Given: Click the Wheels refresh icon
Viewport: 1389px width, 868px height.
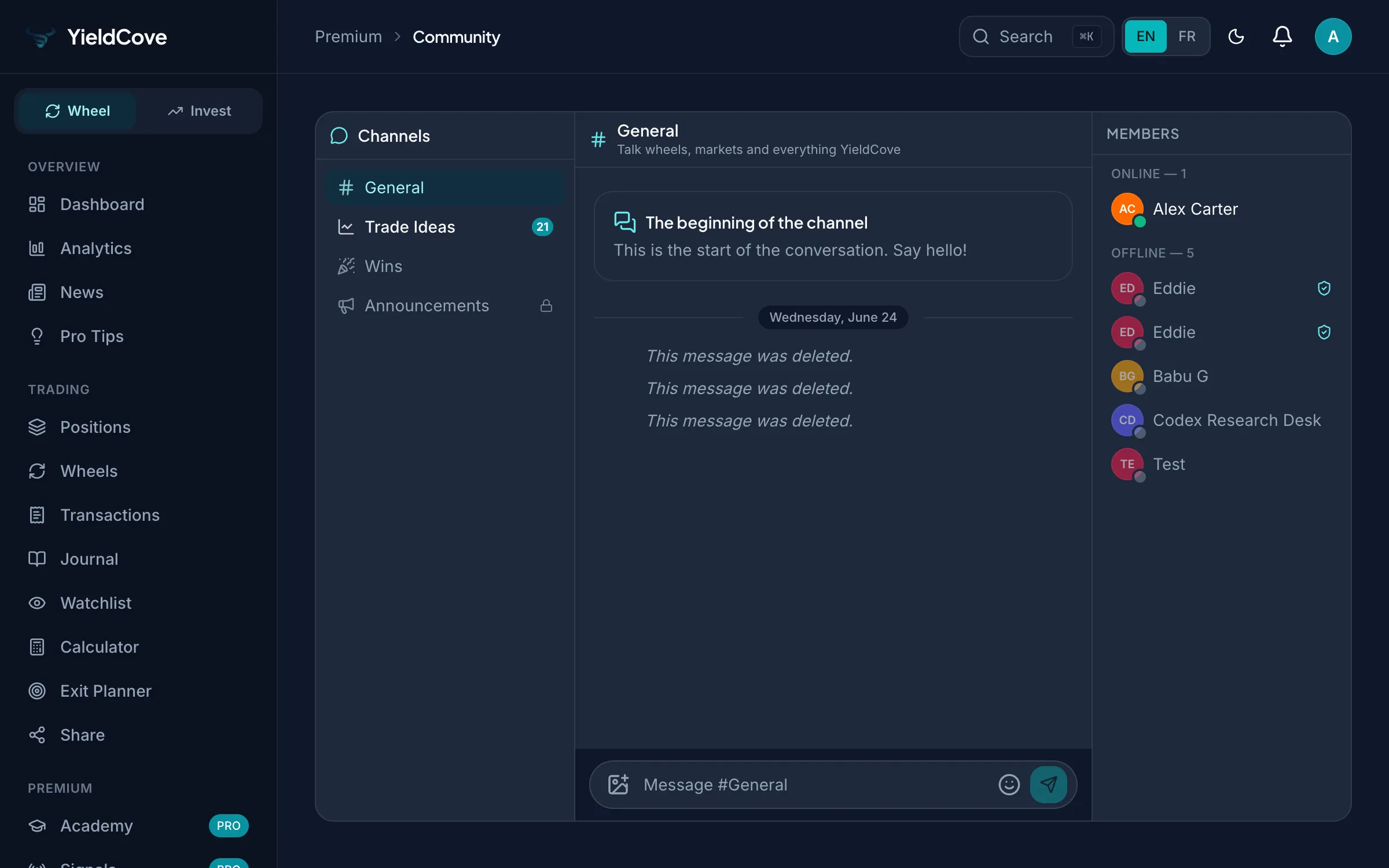Looking at the screenshot, I should click(37, 471).
